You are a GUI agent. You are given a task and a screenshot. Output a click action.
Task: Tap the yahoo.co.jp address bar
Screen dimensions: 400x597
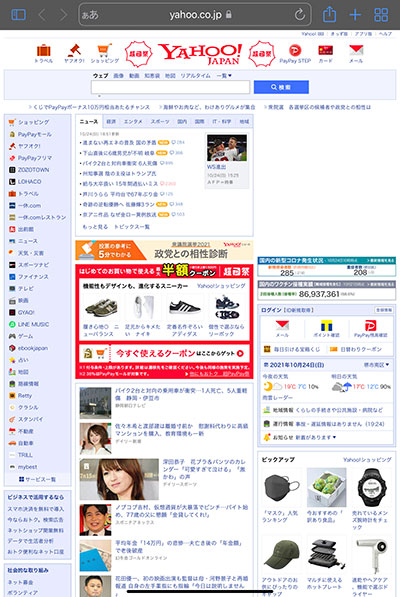(195, 15)
